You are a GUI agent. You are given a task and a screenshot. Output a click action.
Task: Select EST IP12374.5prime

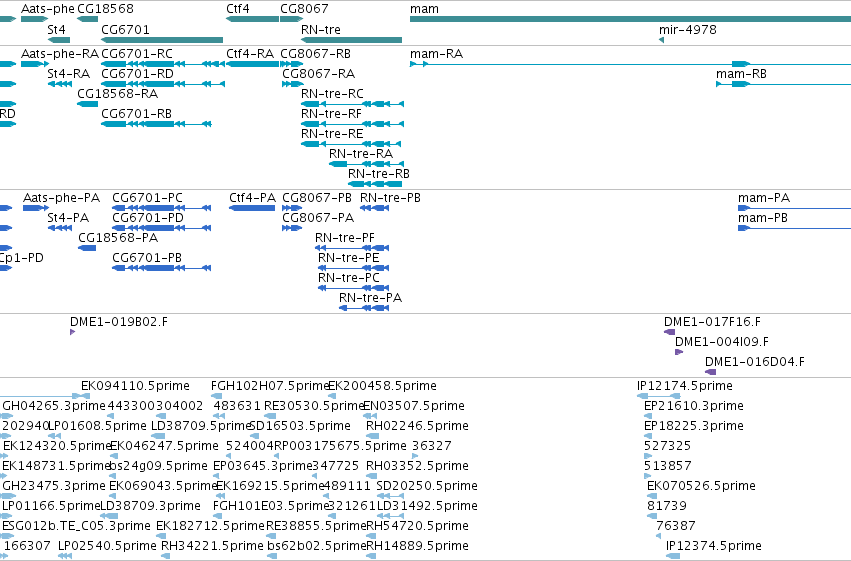[x=714, y=546]
